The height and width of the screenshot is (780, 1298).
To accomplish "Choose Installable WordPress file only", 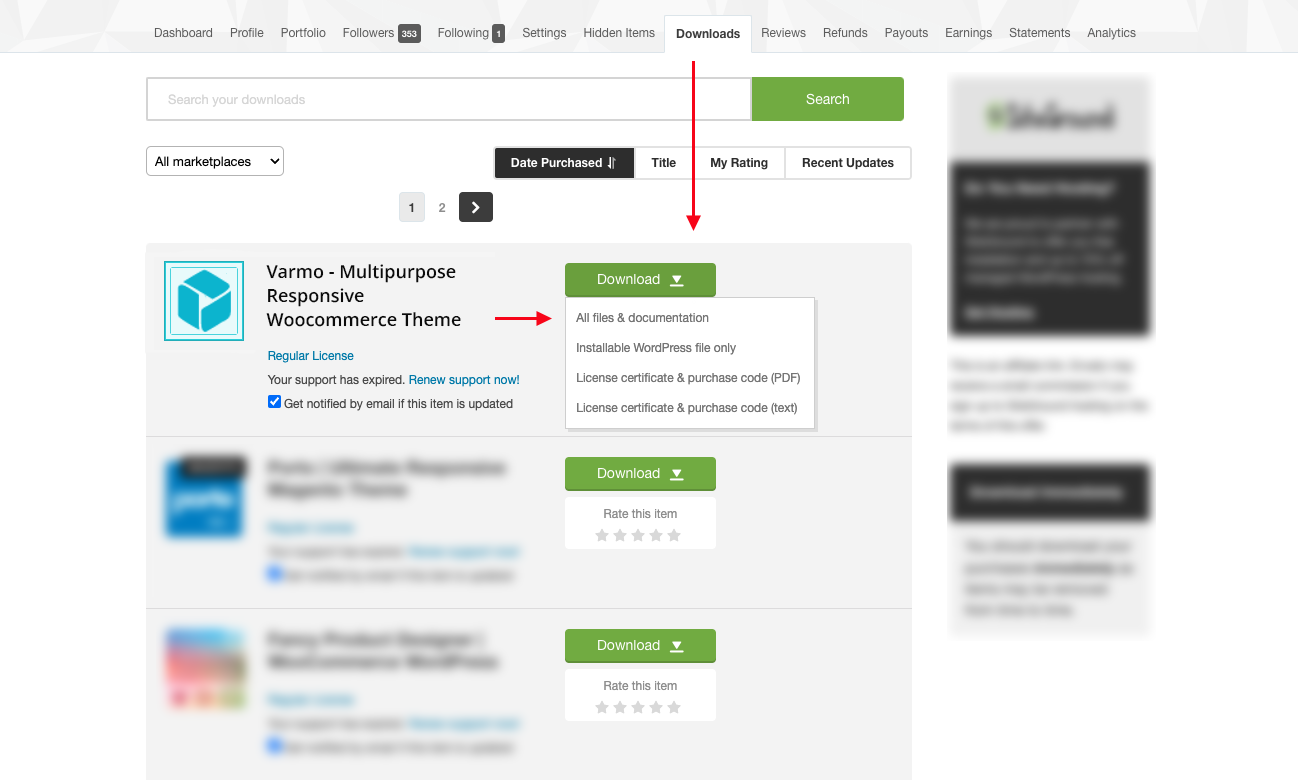I will 656,348.
